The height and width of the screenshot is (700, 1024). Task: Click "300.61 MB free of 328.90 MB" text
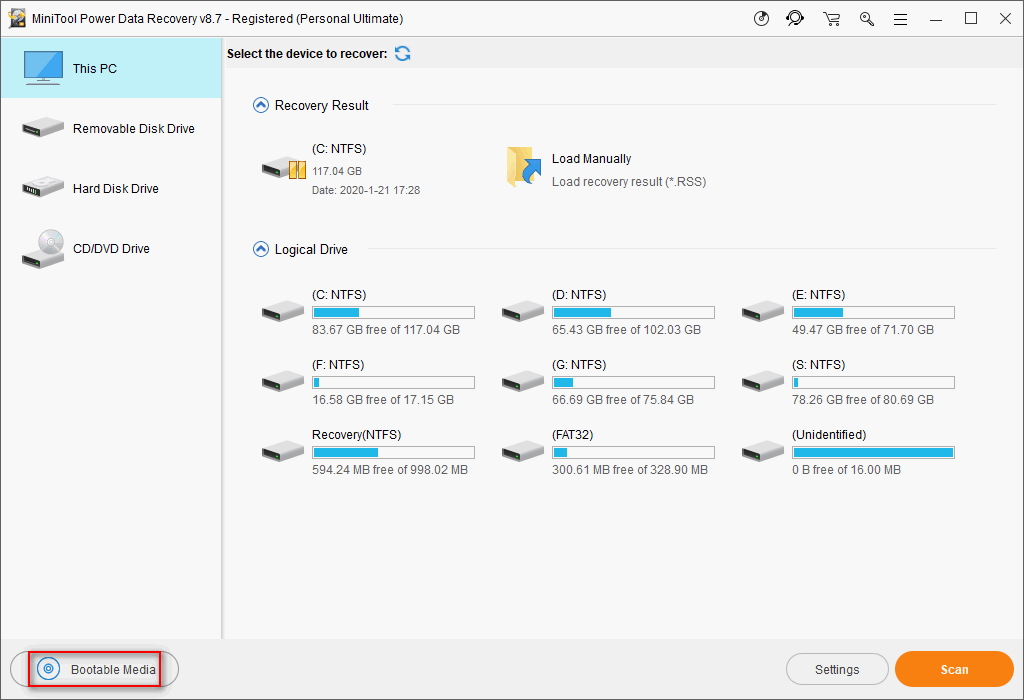point(630,469)
